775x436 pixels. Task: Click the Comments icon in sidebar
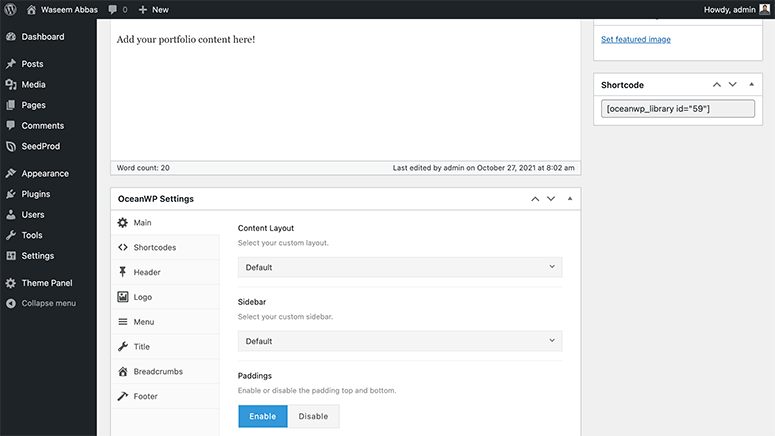(x=11, y=126)
